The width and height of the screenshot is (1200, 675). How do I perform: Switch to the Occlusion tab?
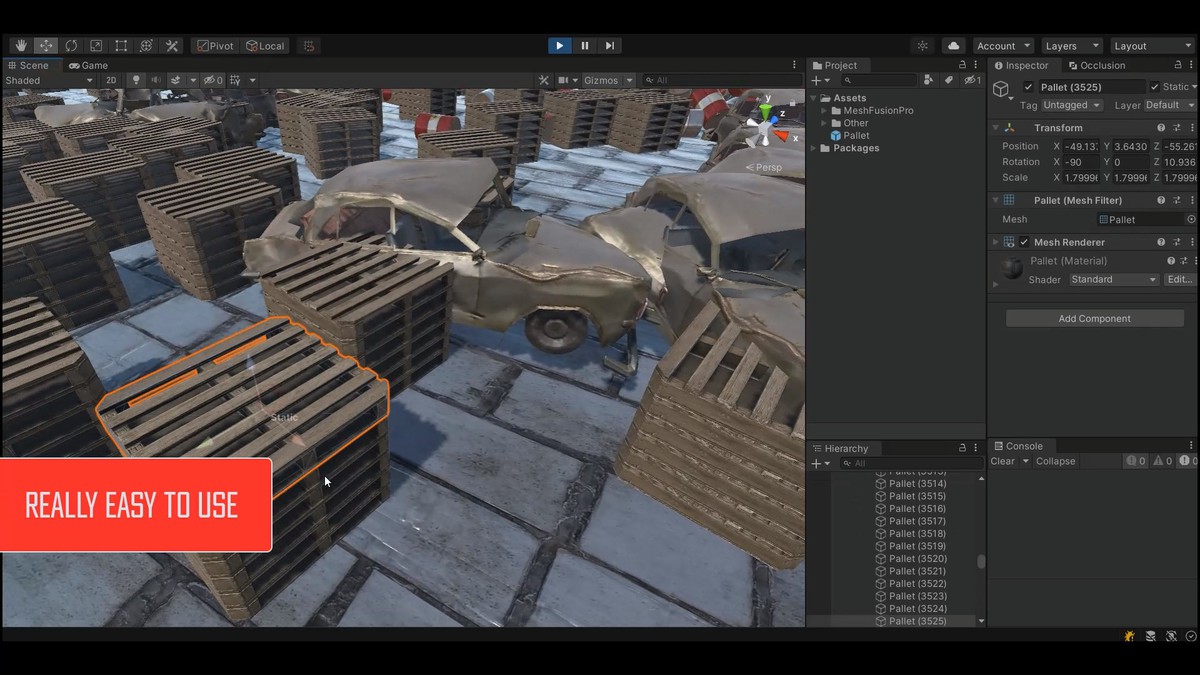[x=1096, y=65]
